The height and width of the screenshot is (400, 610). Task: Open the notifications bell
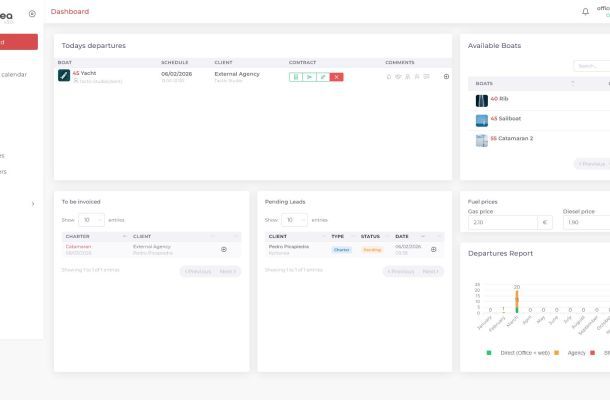click(585, 12)
